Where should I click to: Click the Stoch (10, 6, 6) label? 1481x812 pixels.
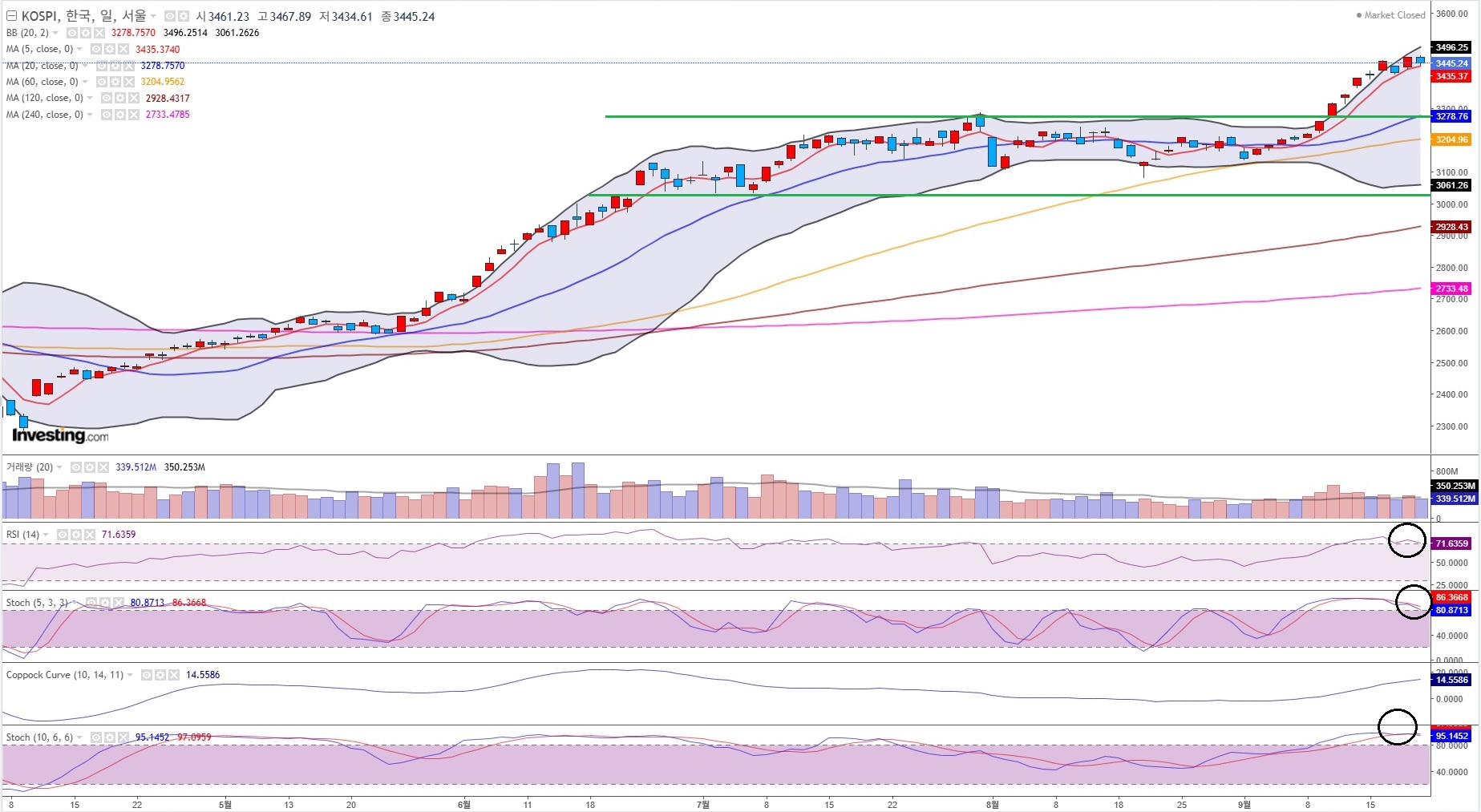(39, 737)
